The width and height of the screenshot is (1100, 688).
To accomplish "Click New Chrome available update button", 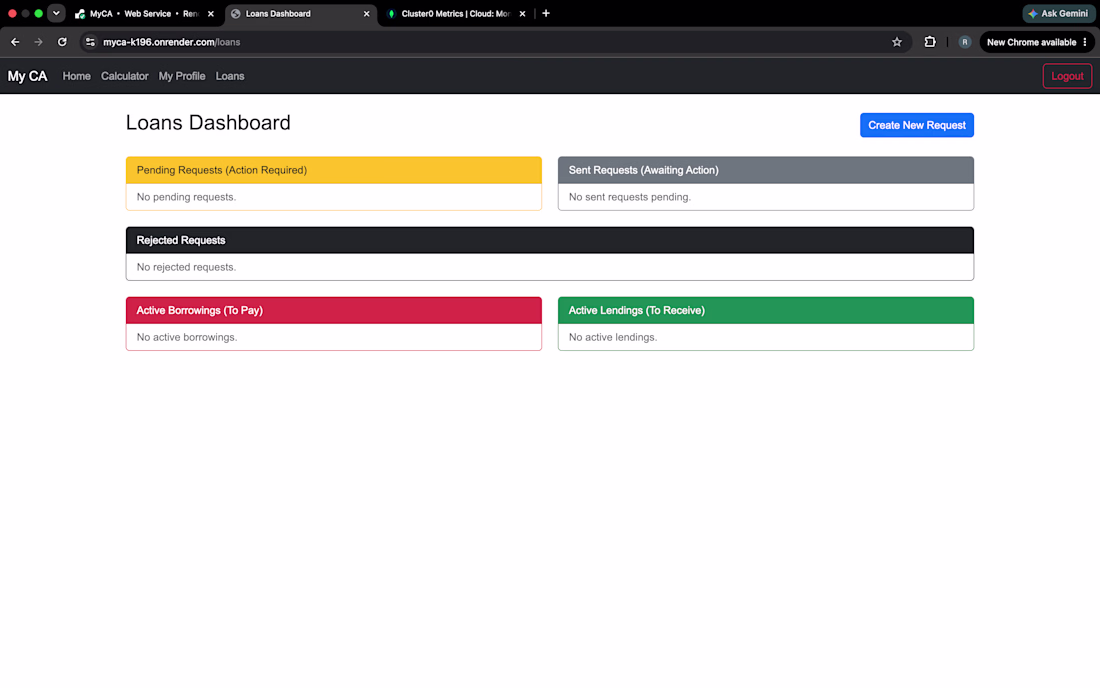I will (x=1037, y=42).
